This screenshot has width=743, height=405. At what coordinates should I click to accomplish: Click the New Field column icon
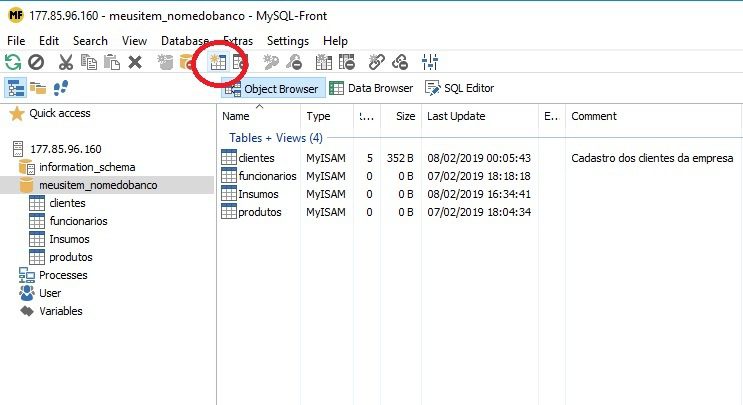pos(324,62)
